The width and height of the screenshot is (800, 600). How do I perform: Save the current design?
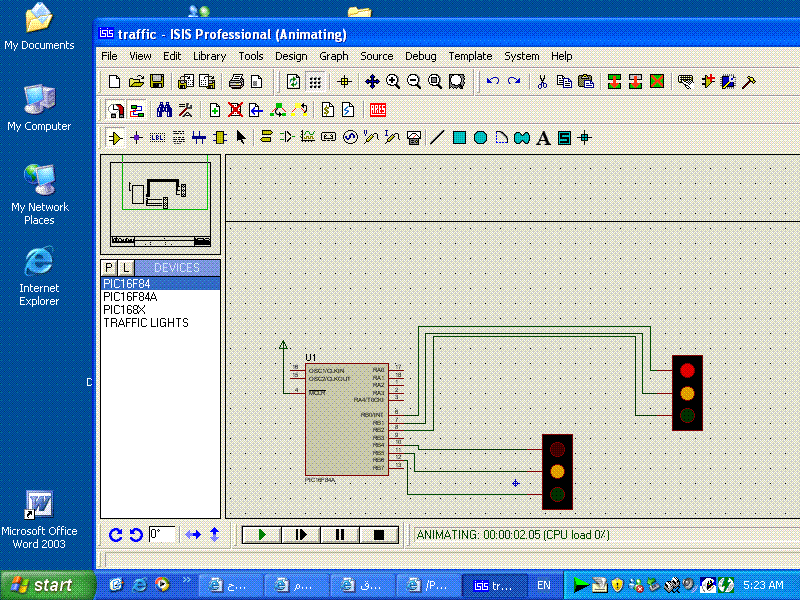[x=157, y=82]
